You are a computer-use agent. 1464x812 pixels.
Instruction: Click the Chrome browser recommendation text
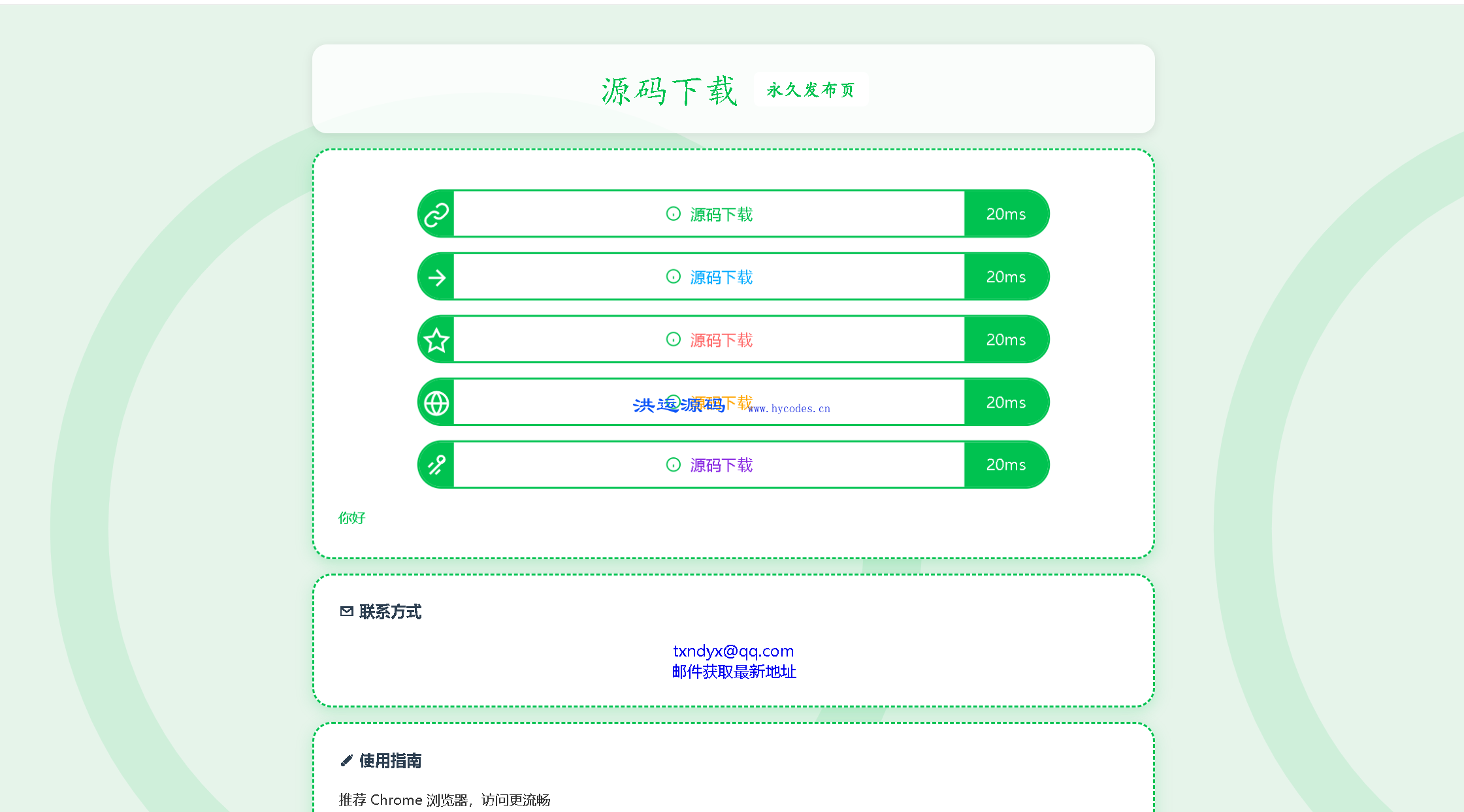click(444, 800)
